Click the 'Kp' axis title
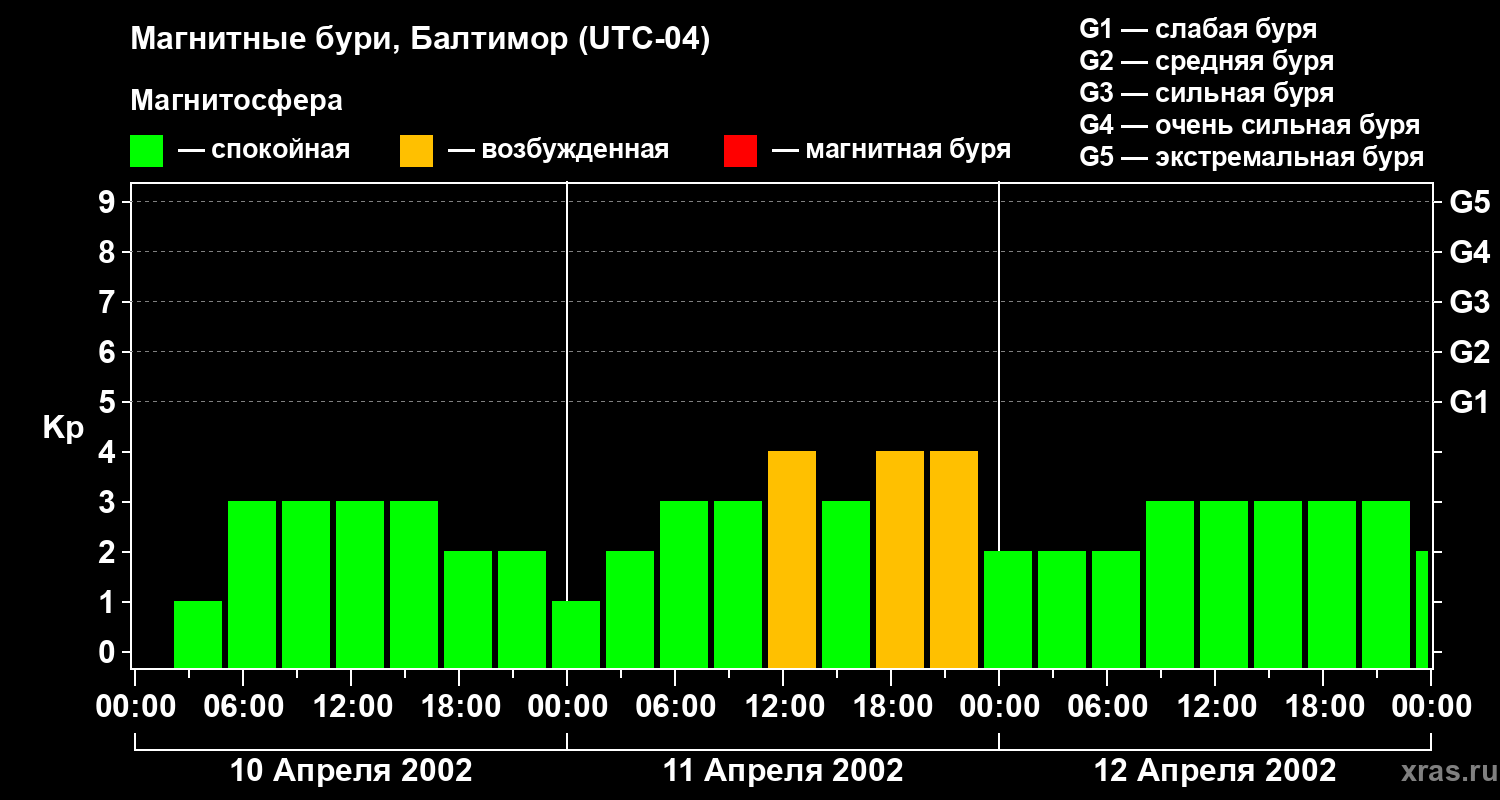This screenshot has height=800, width=1500. coord(63,428)
